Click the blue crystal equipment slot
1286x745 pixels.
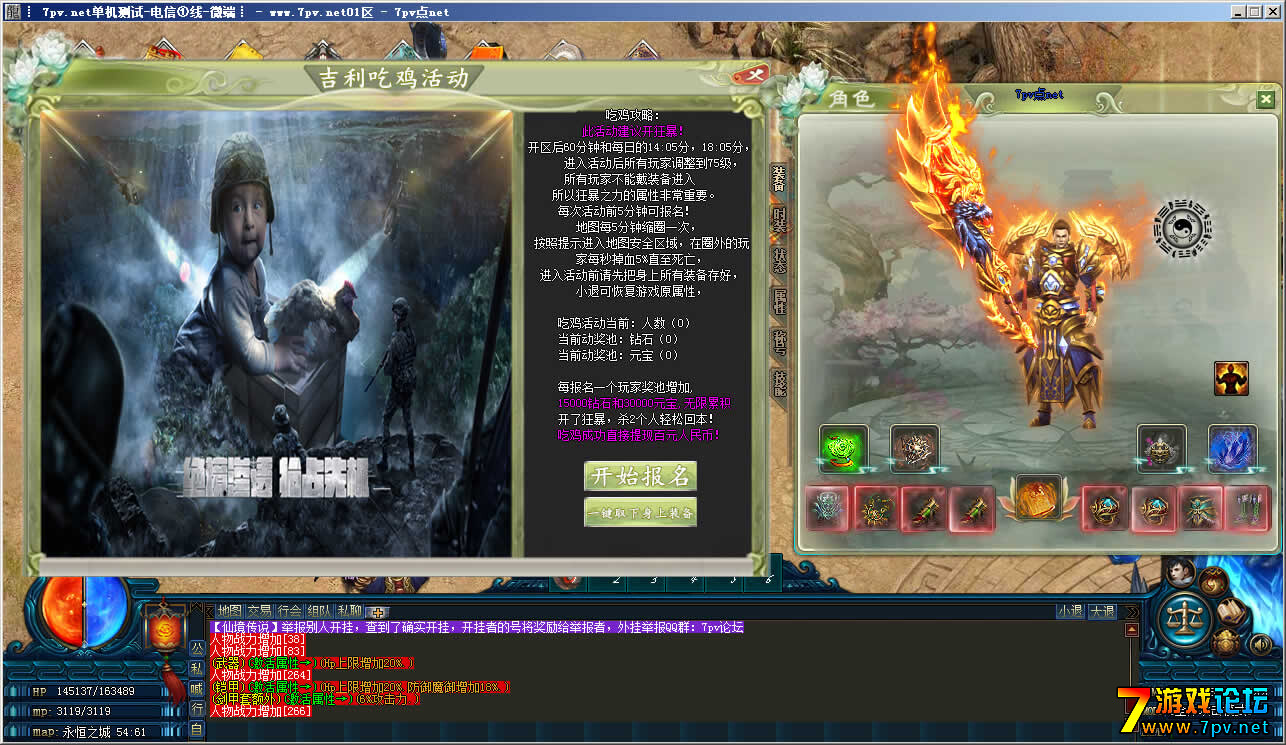(1232, 448)
